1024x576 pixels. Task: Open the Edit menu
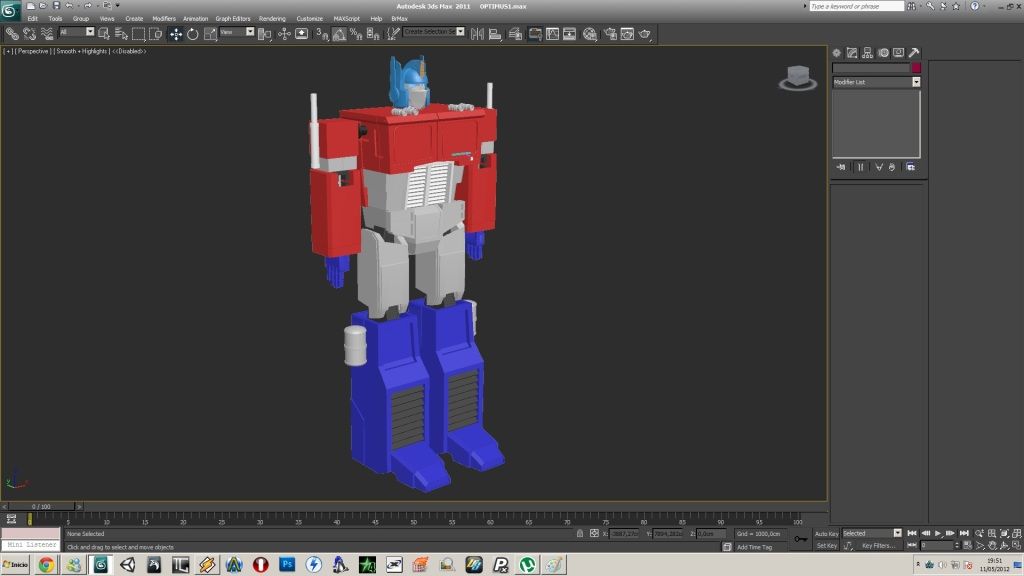(x=33, y=19)
